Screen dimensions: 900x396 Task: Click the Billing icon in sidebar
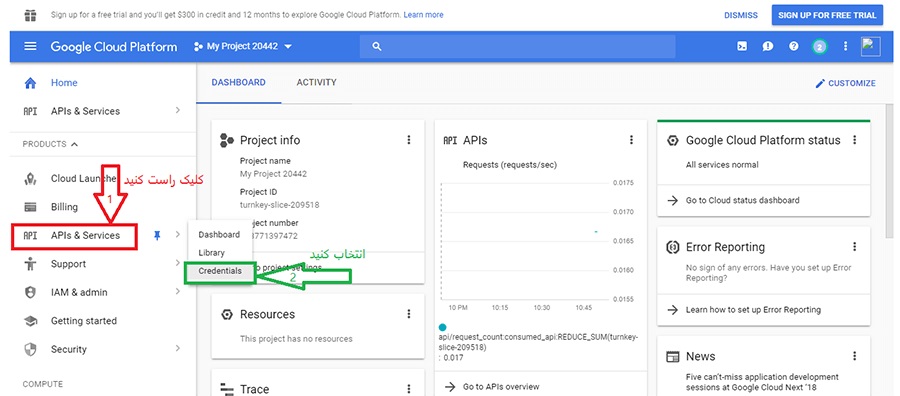tap(30, 207)
